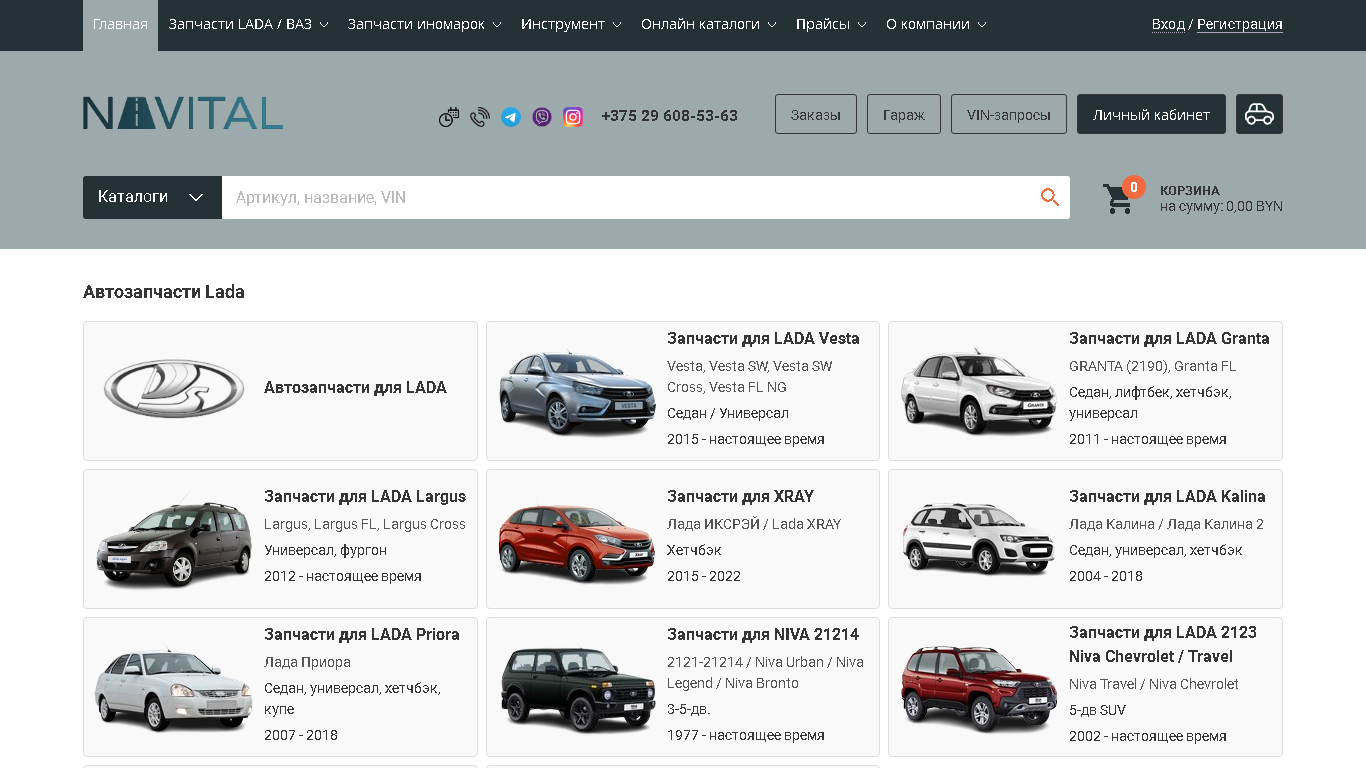
Task: Open Запчасти для LADA Priora title
Action: click(362, 634)
